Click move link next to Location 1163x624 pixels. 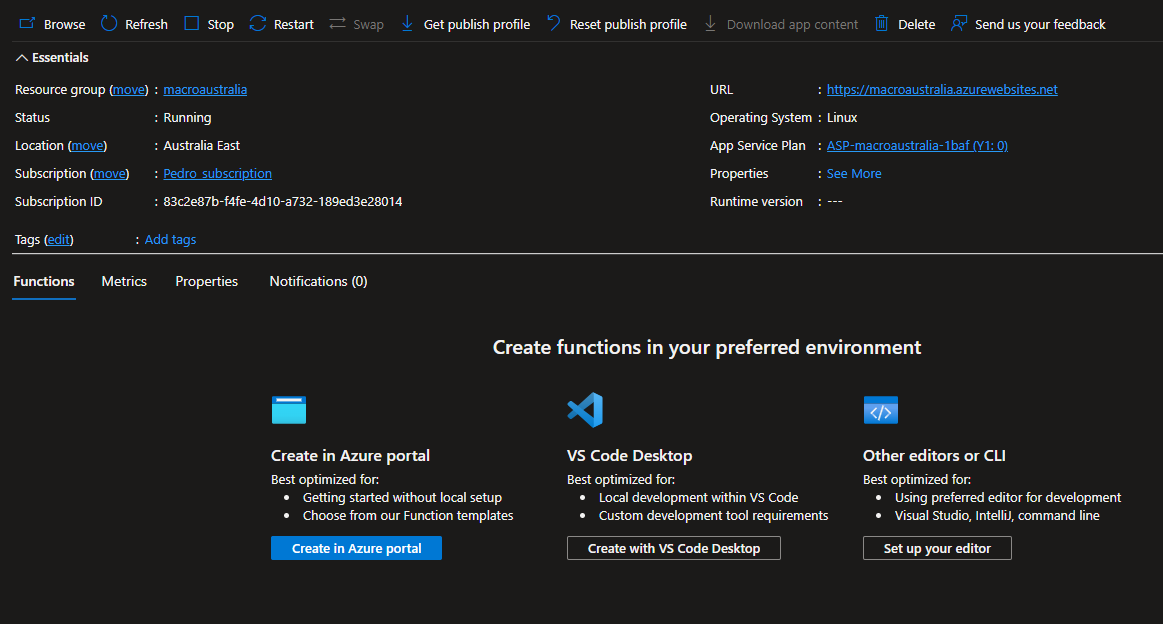pos(88,146)
